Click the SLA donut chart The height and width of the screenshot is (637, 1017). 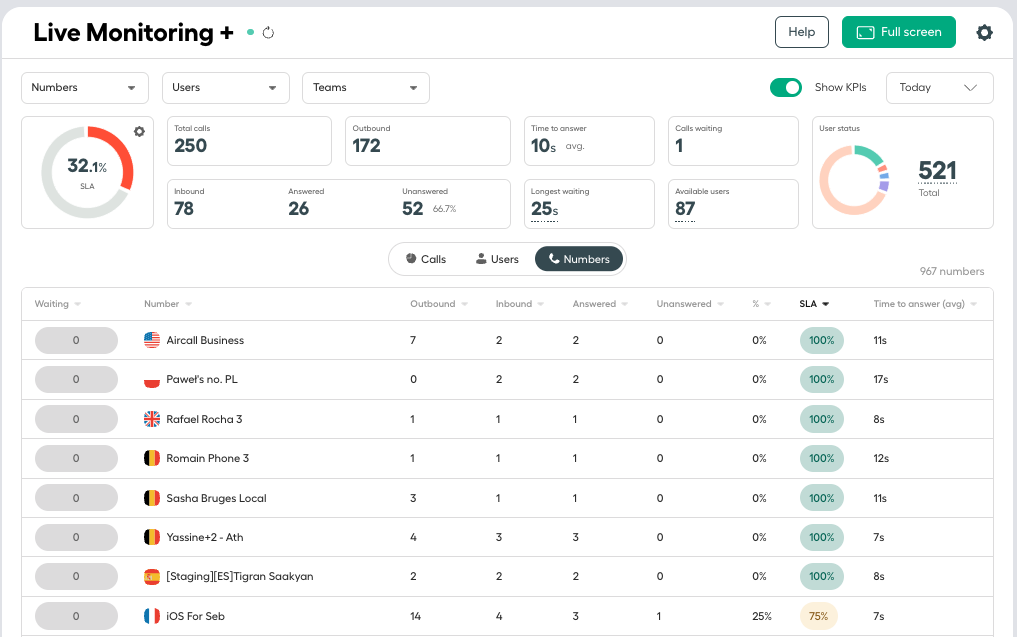(88, 172)
